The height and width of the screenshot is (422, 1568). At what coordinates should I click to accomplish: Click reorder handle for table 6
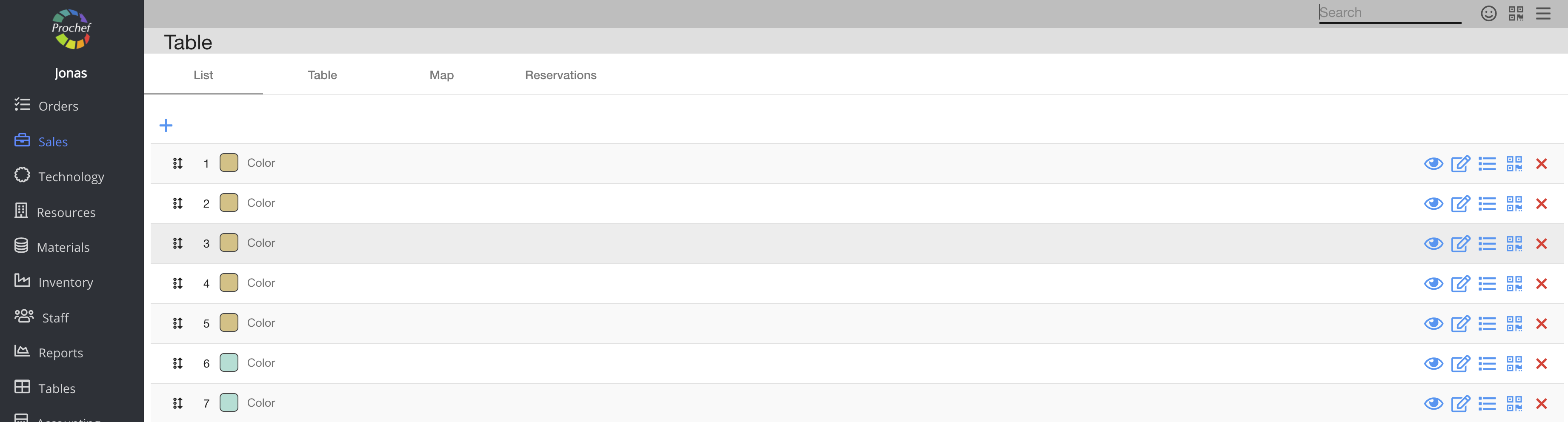pyautogui.click(x=178, y=364)
